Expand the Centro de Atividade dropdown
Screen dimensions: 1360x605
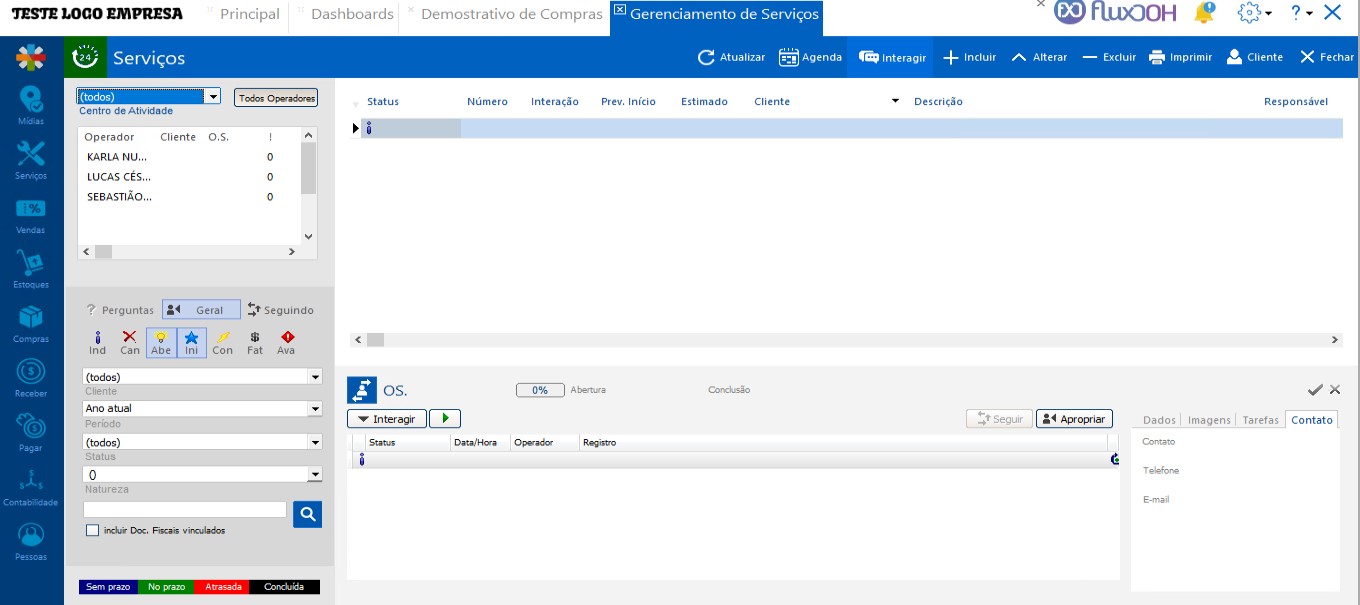coord(212,97)
